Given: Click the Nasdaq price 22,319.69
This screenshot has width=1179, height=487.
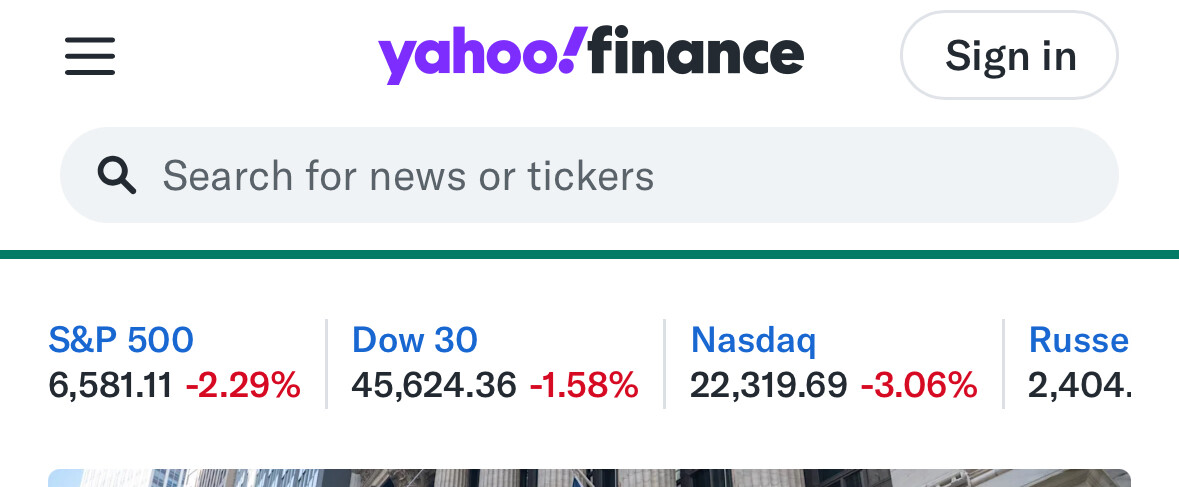Looking at the screenshot, I should point(768,384).
